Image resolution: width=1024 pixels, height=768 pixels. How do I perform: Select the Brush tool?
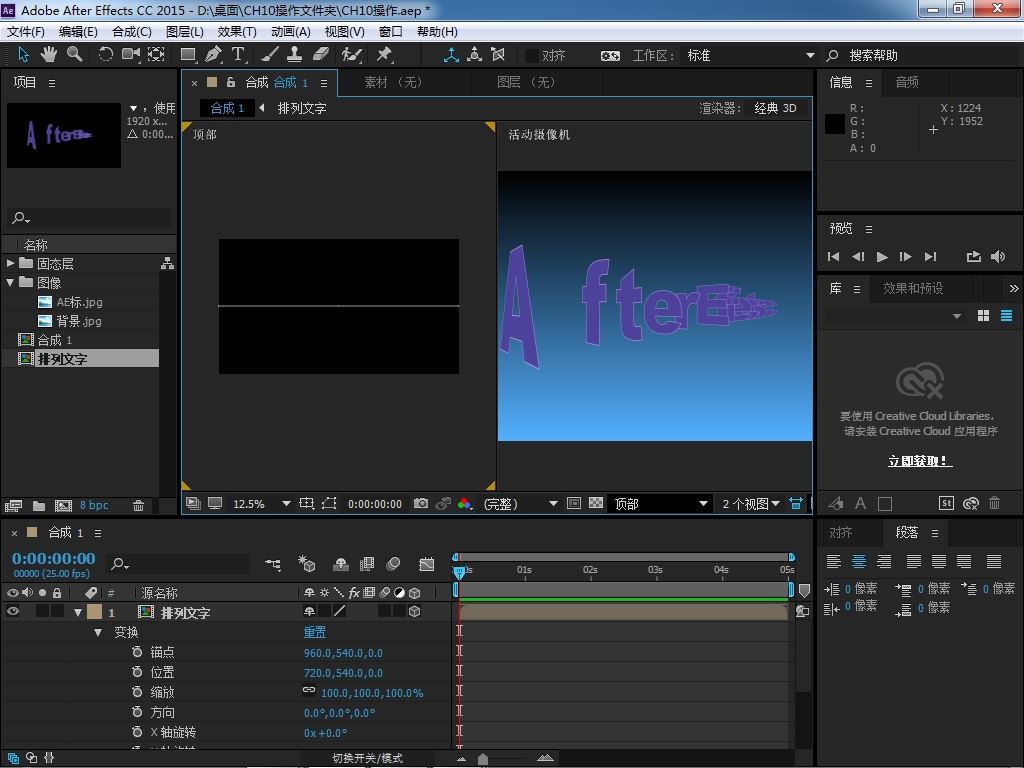(270, 55)
